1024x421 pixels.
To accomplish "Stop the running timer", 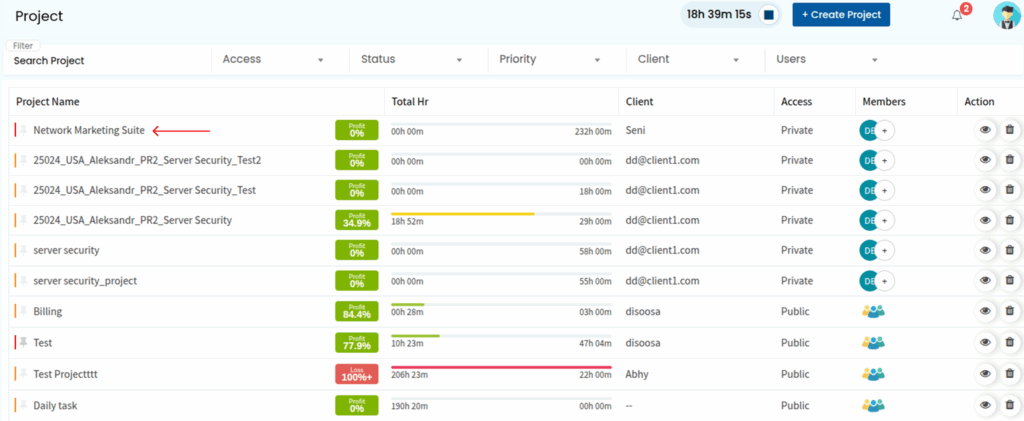I will 768,15.
